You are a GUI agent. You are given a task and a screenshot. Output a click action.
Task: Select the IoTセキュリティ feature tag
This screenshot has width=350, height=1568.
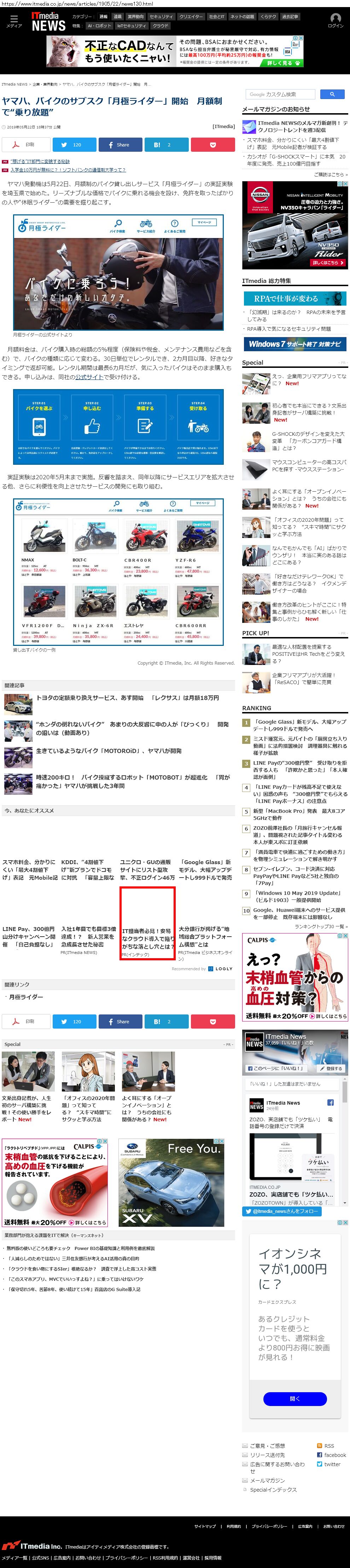[132, 26]
